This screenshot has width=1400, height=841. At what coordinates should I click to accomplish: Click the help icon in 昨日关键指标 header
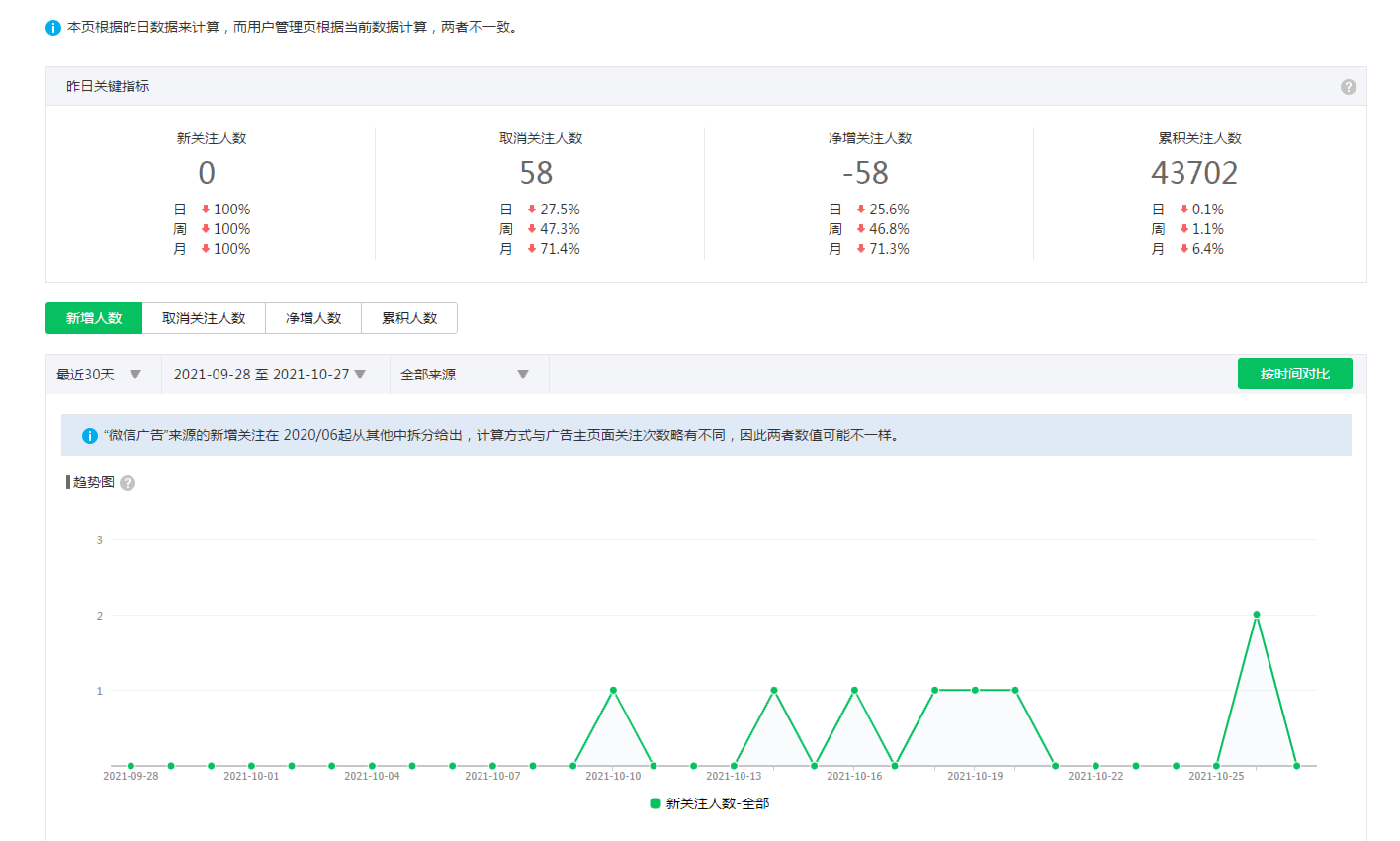coord(1348,87)
